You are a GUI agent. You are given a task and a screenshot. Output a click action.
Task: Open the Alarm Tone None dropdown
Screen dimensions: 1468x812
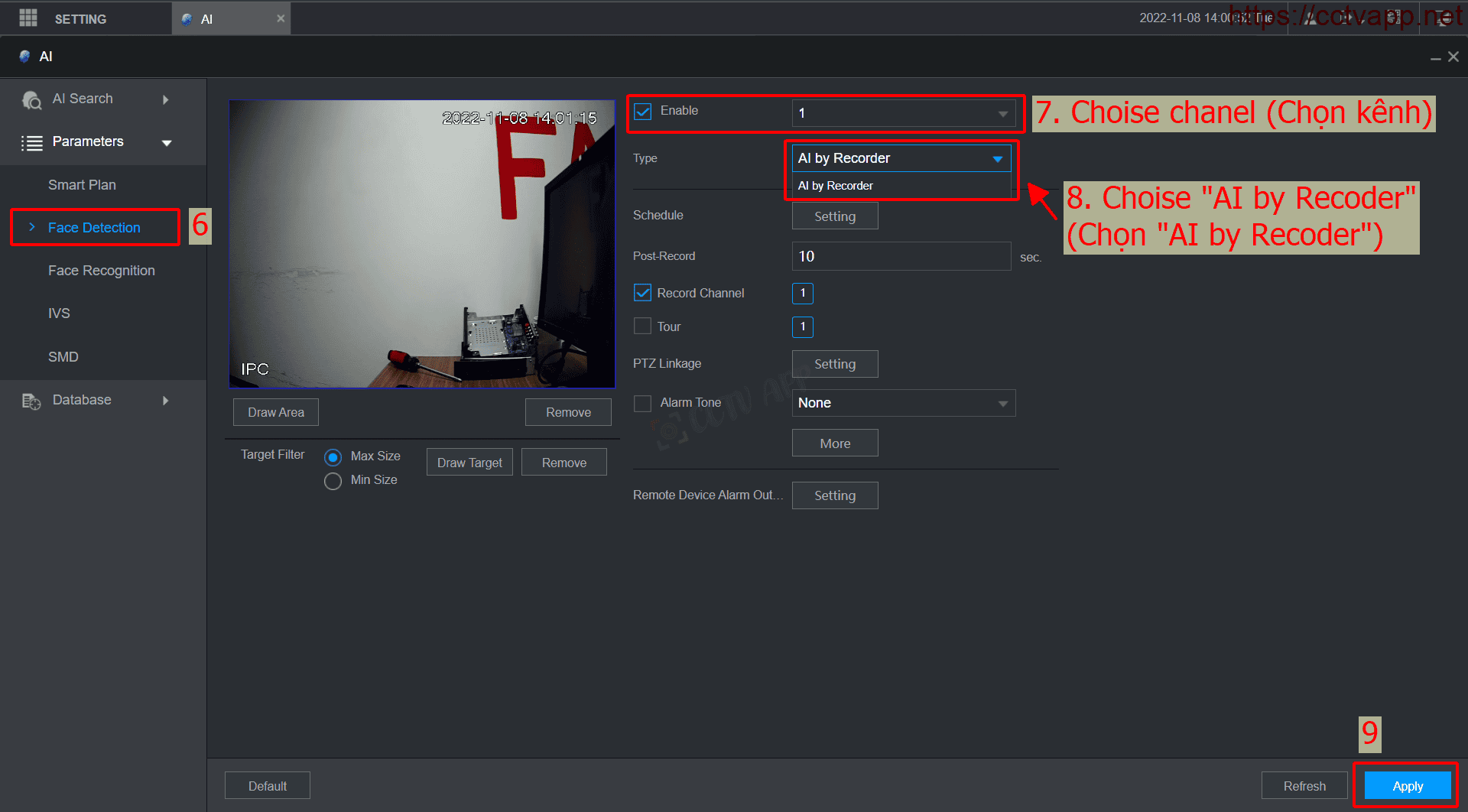coord(903,403)
